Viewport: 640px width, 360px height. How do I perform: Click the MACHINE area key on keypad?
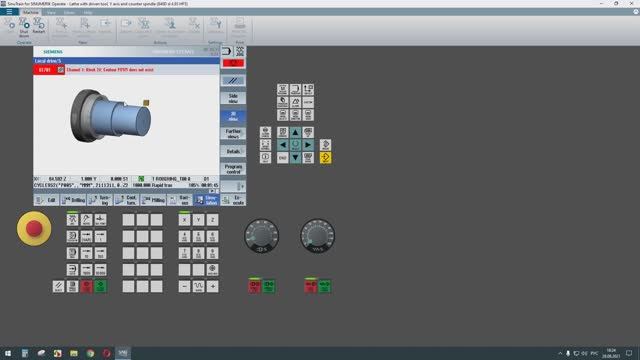click(x=282, y=89)
